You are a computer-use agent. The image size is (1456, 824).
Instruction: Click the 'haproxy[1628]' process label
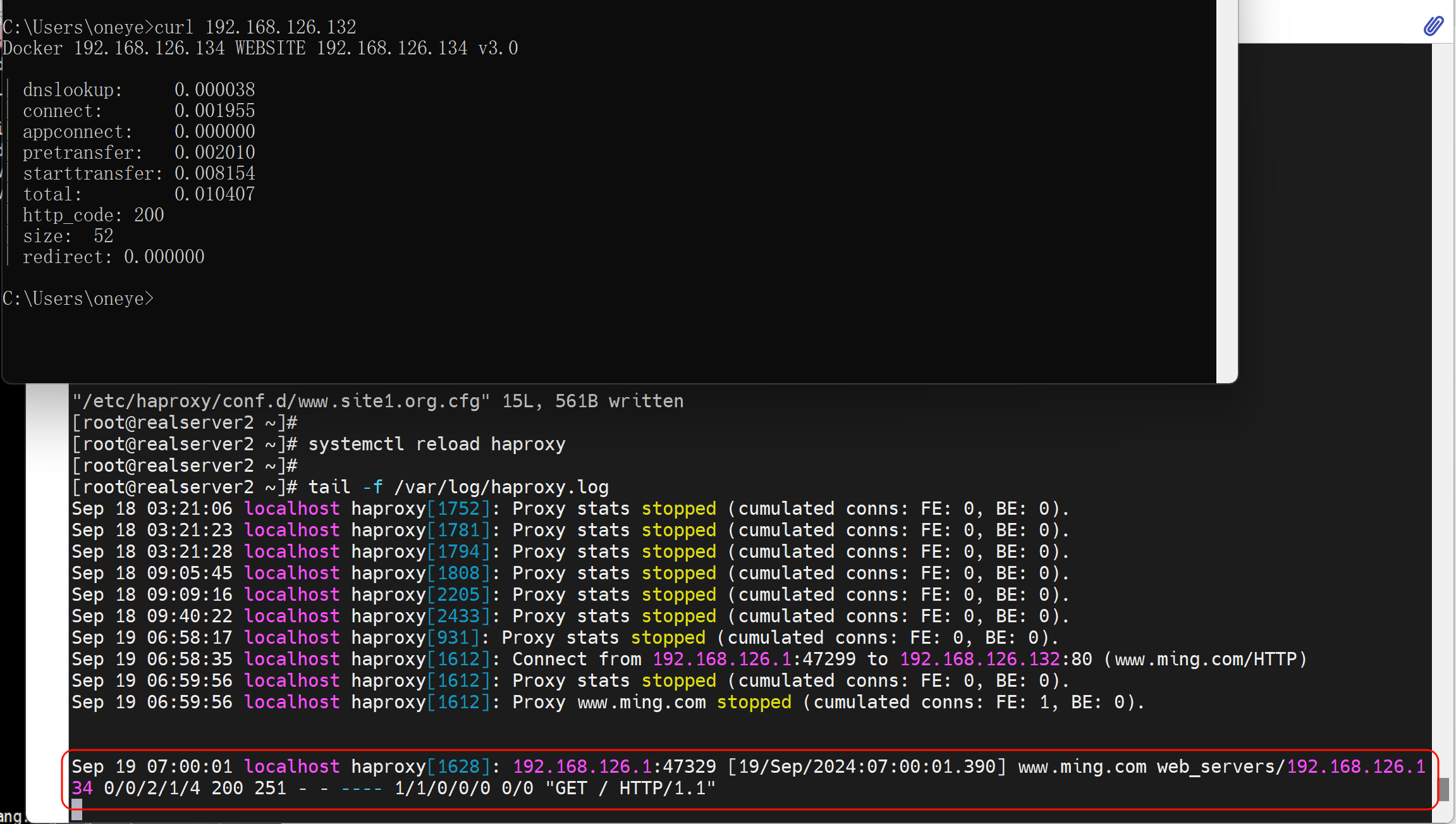click(420, 766)
